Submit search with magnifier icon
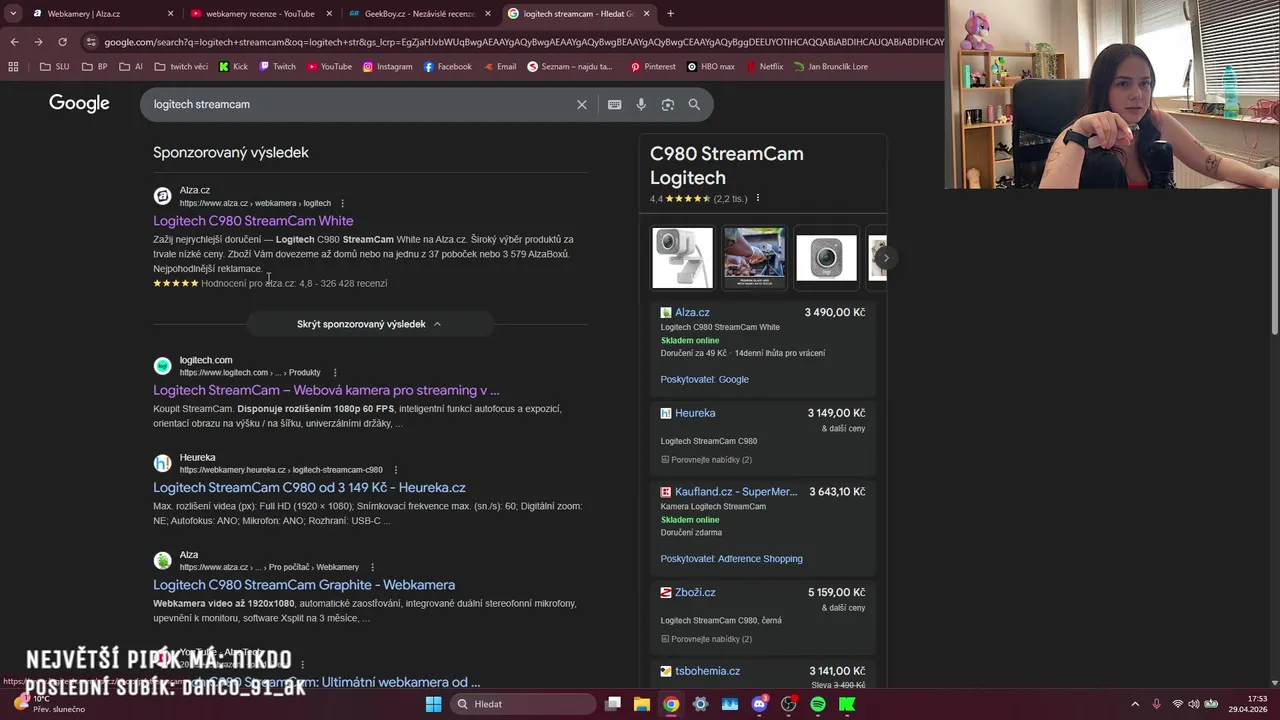This screenshot has width=1280, height=720. (694, 104)
